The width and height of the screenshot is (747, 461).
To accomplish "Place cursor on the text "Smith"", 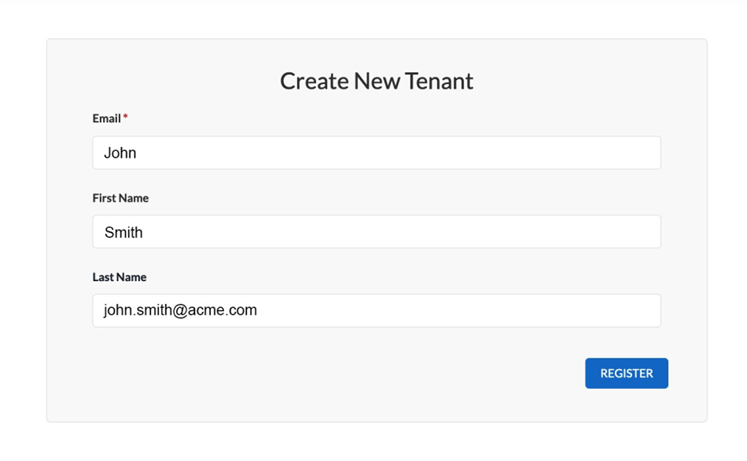I will [x=123, y=232].
